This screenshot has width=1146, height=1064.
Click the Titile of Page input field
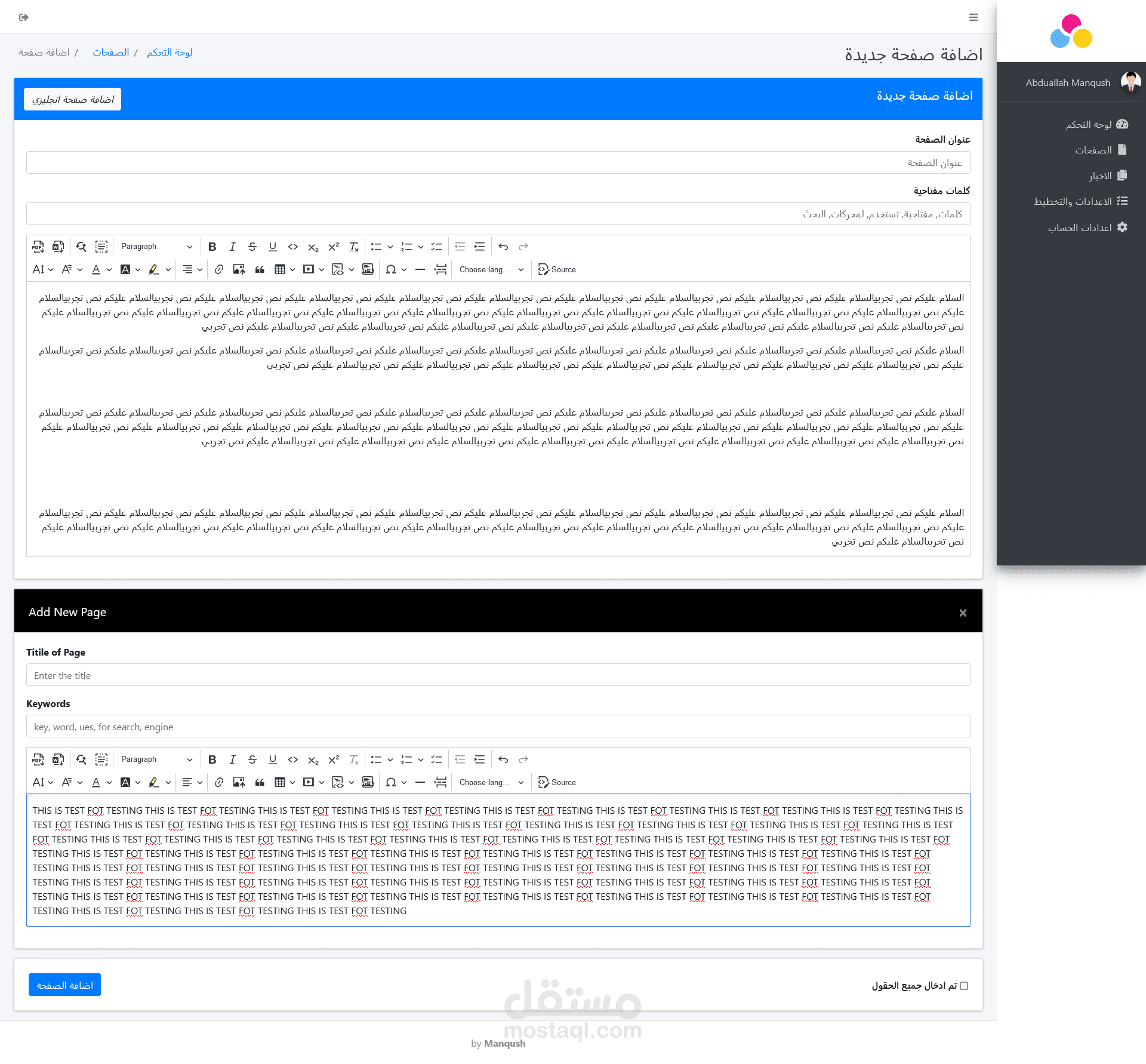(498, 675)
